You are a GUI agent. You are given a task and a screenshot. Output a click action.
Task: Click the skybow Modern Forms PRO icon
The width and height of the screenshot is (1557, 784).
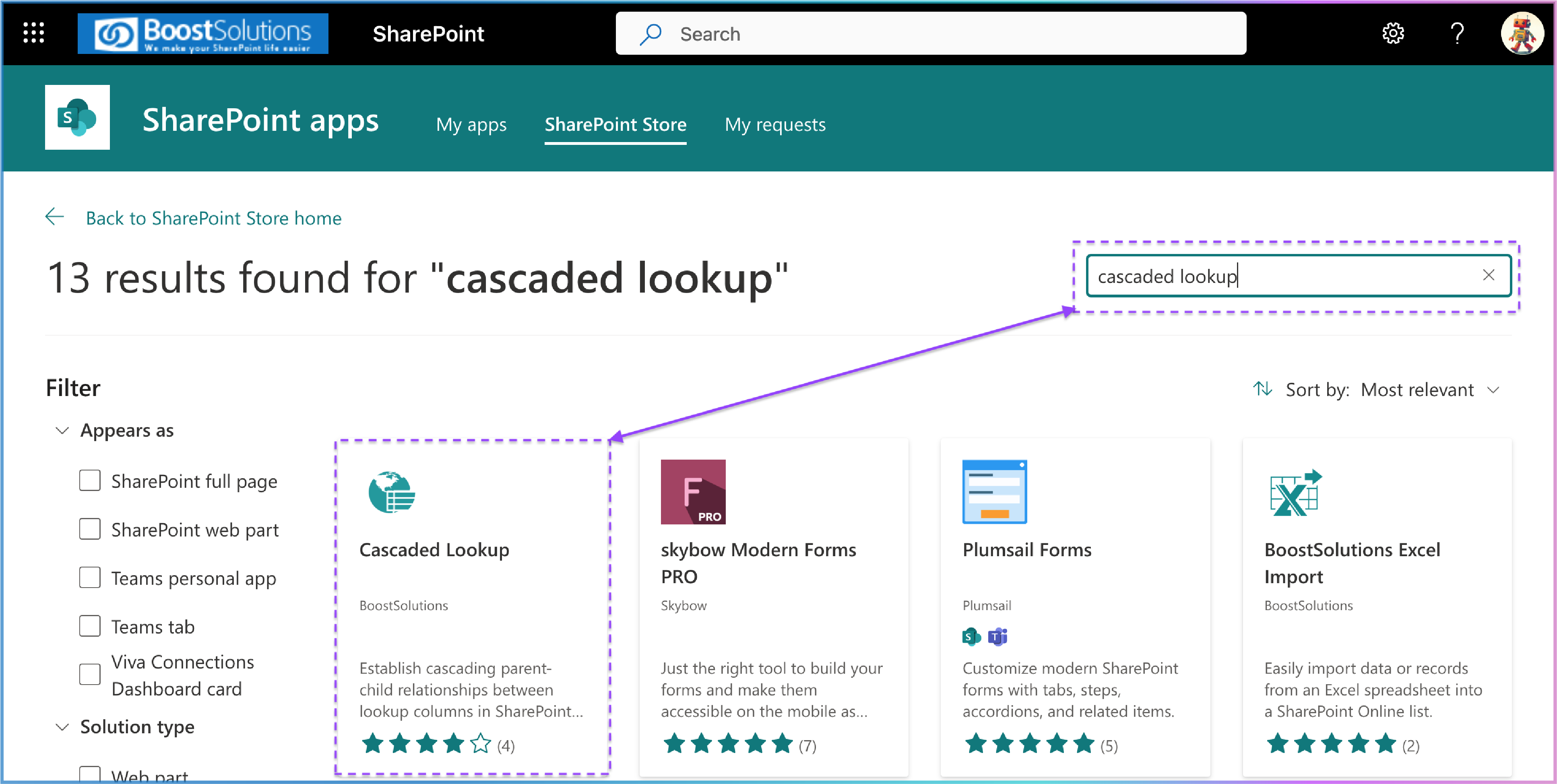click(693, 492)
